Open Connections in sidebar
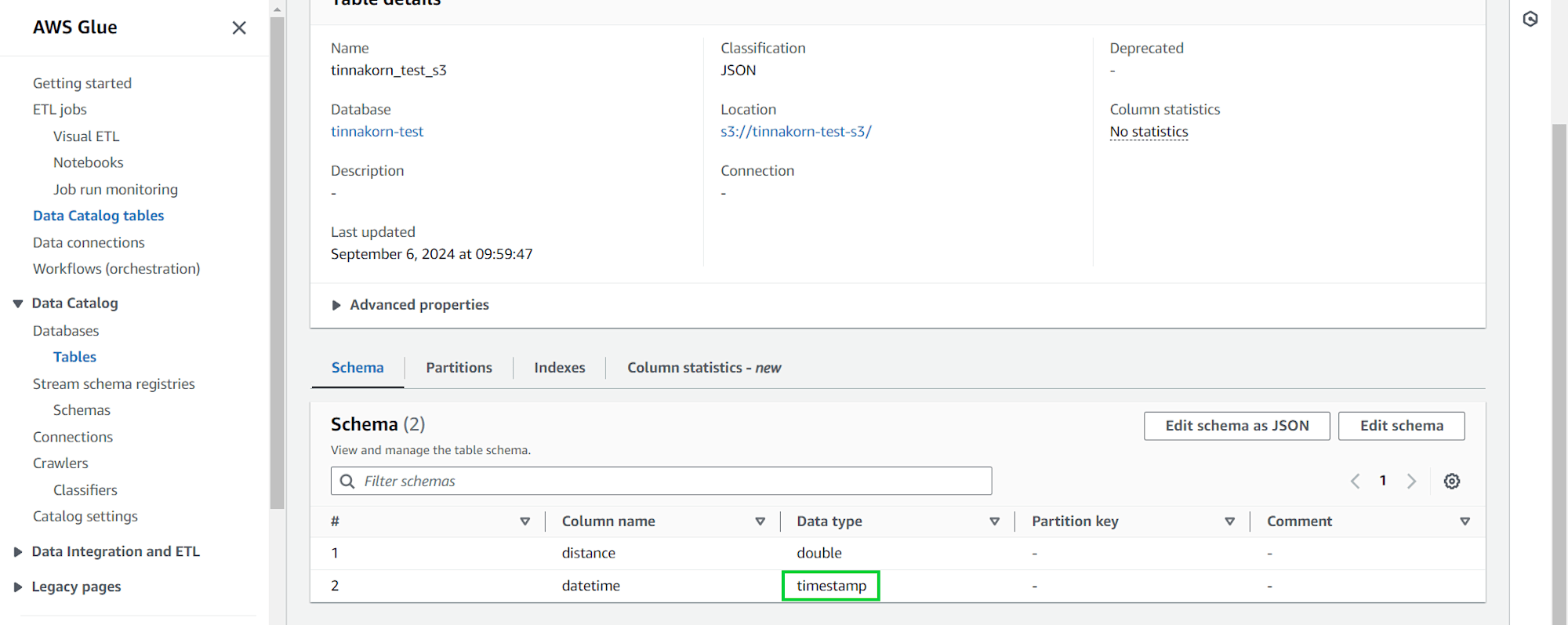 73,437
